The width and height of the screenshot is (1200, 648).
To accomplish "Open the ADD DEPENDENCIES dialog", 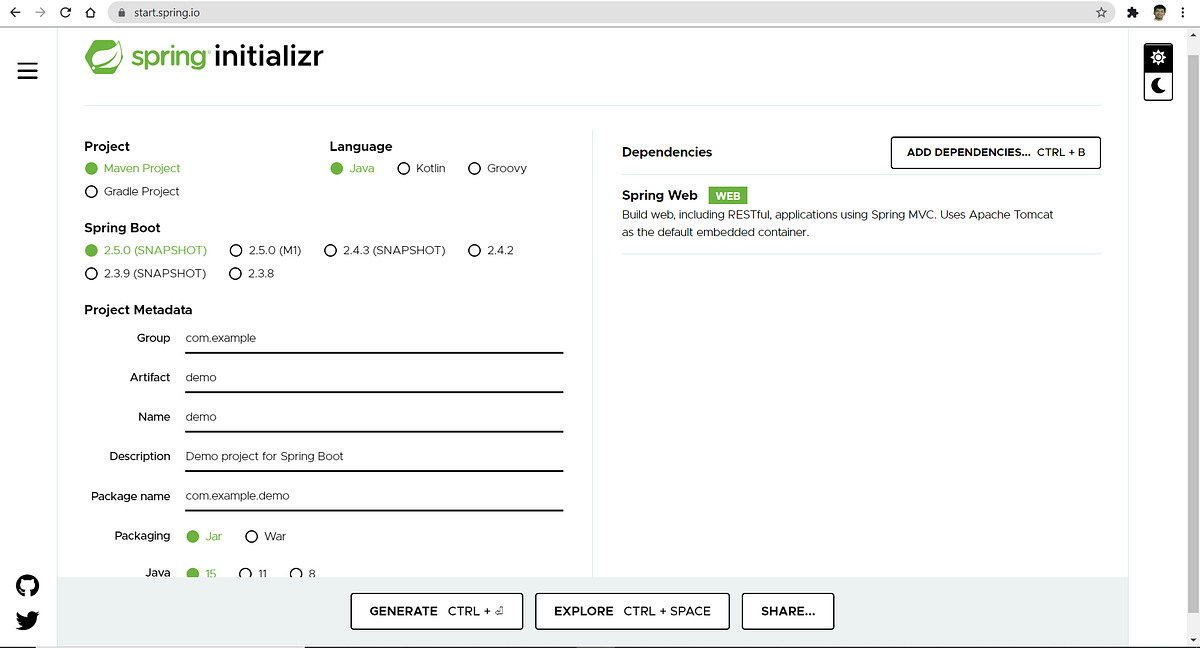I will [x=995, y=152].
